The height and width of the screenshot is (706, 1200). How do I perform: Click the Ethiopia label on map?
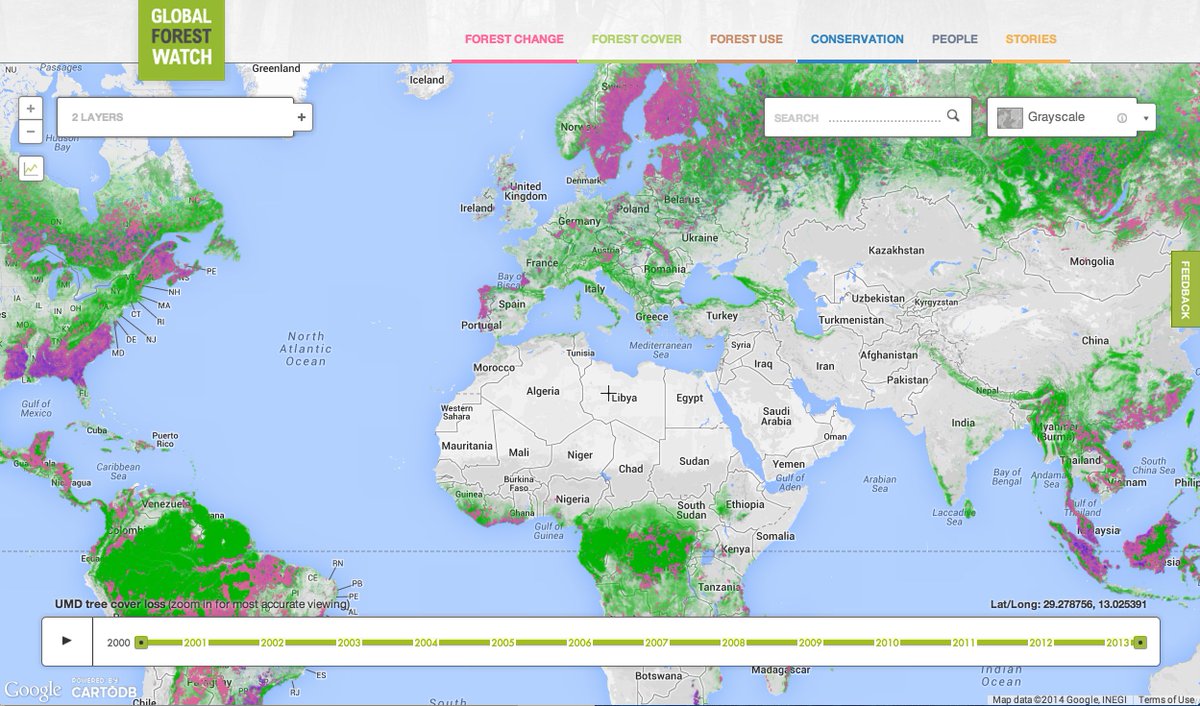click(744, 504)
